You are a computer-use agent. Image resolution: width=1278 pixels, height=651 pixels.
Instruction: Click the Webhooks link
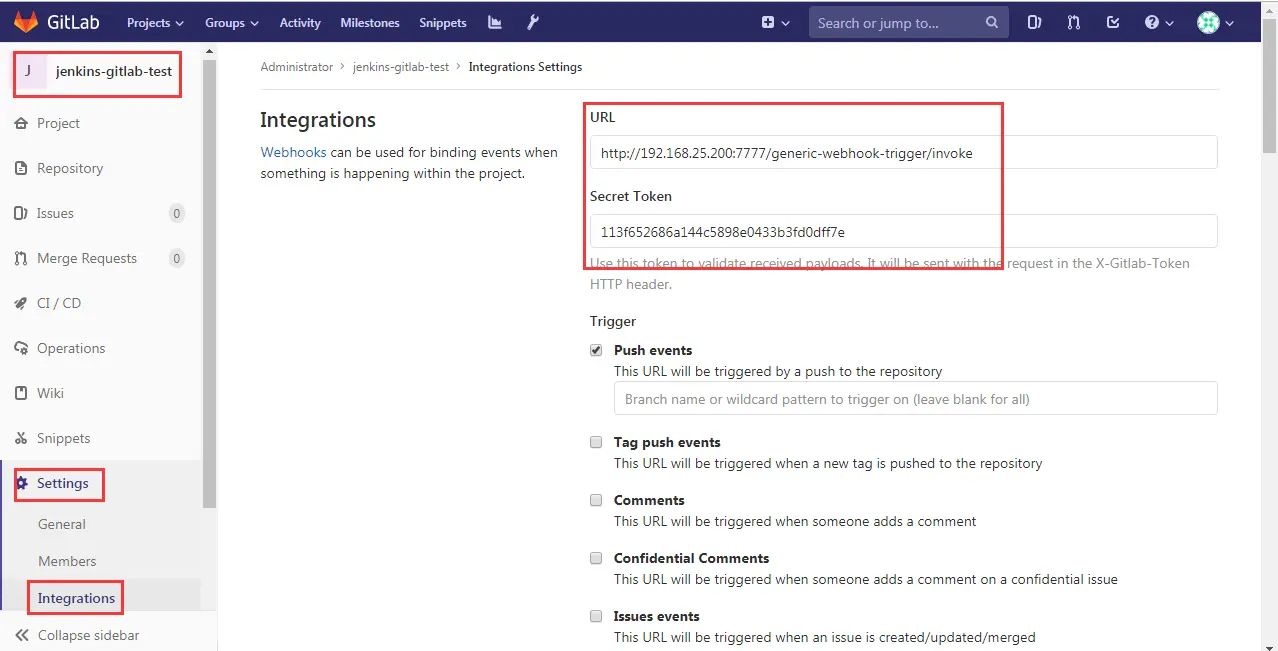point(293,152)
